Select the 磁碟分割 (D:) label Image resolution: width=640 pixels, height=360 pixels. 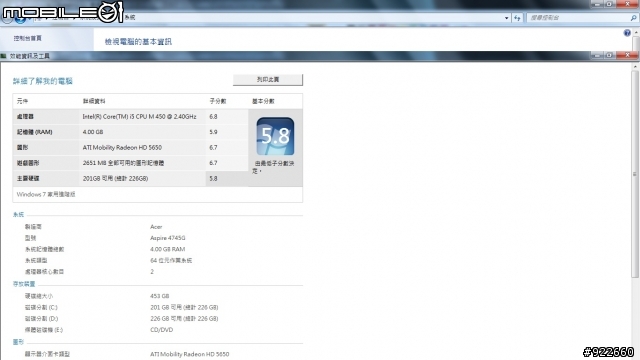(x=41, y=319)
